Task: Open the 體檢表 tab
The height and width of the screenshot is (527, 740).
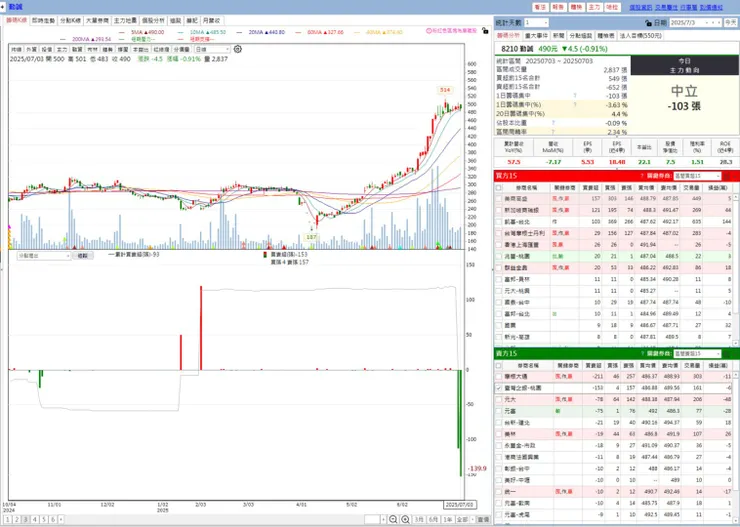Action: click(x=606, y=36)
